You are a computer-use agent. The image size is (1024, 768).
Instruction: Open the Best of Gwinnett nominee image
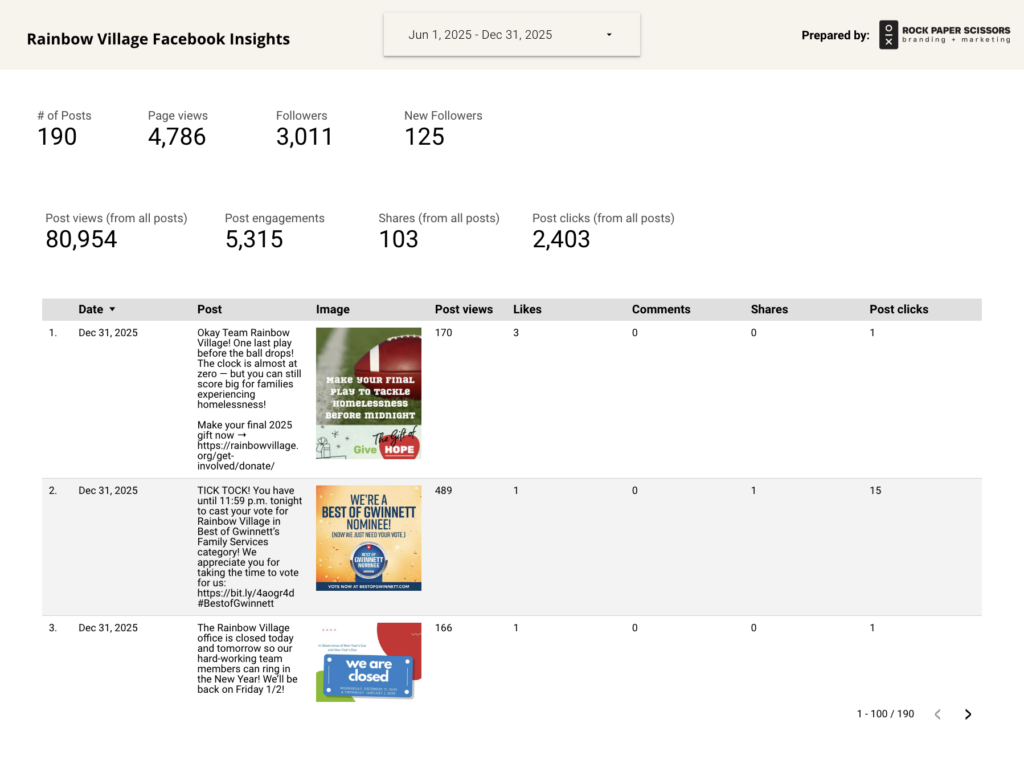coord(368,538)
